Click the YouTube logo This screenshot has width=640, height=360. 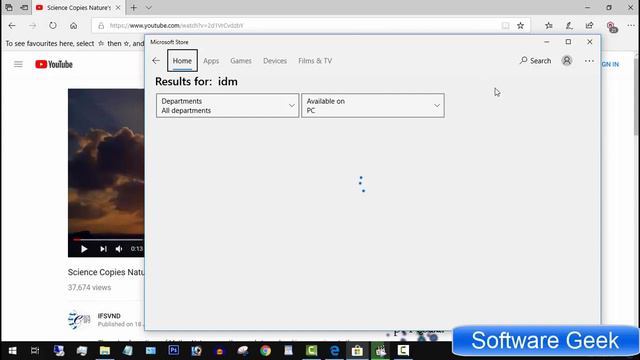(54, 64)
